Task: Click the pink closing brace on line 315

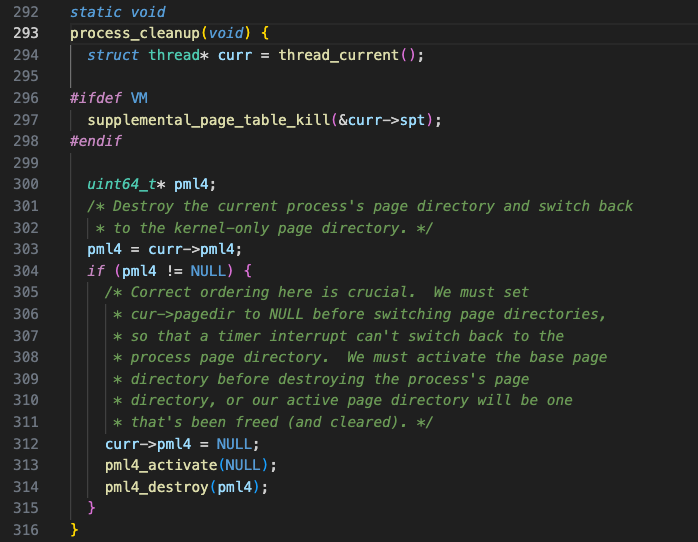Action: (x=92, y=508)
